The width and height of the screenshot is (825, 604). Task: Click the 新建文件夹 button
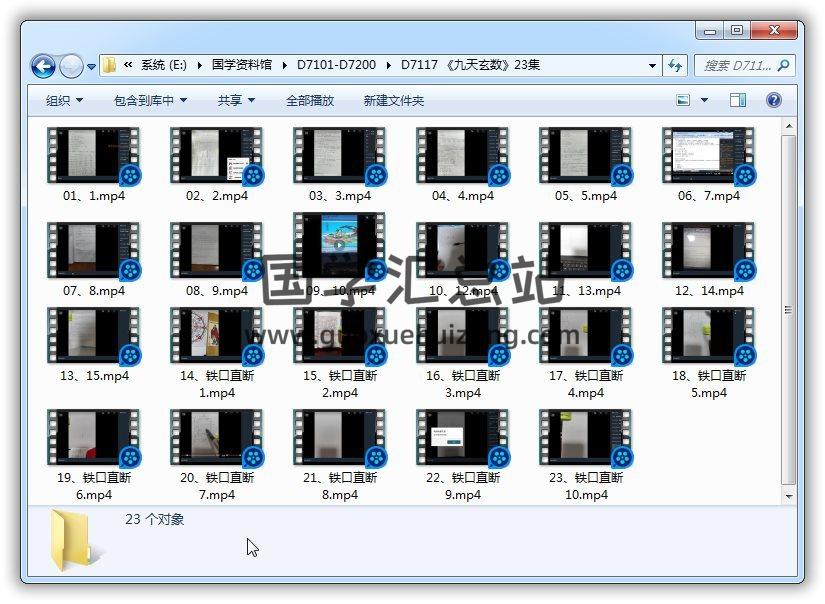pyautogui.click(x=394, y=101)
